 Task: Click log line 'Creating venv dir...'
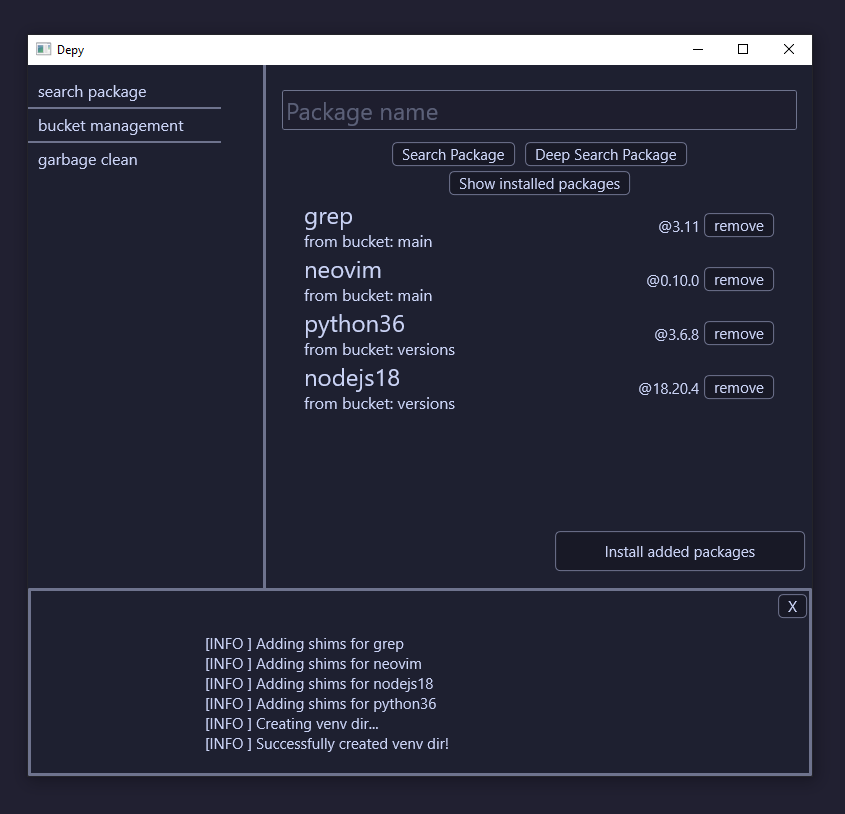[x=292, y=724]
